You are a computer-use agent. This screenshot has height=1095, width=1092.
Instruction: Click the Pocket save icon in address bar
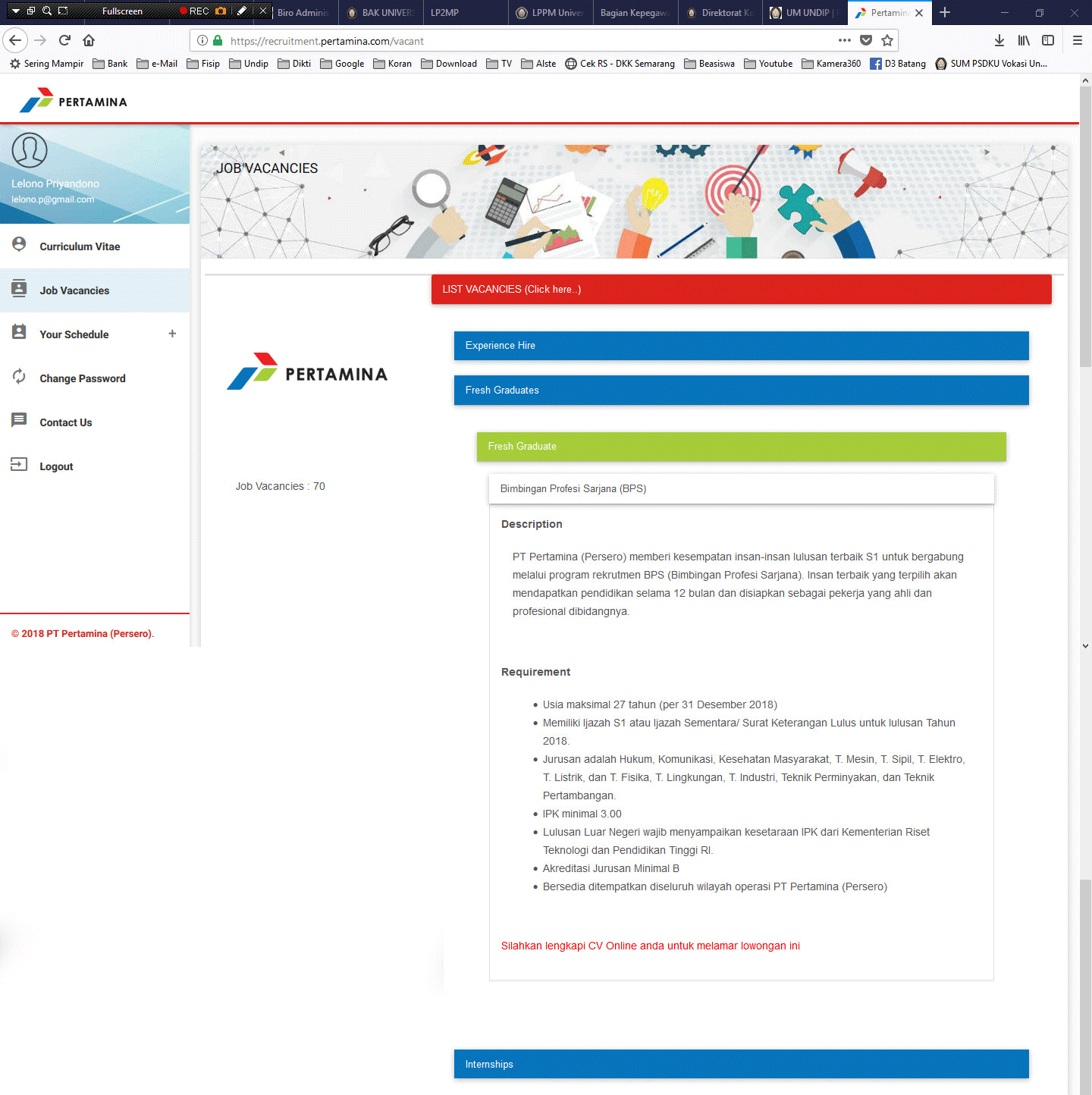click(866, 40)
